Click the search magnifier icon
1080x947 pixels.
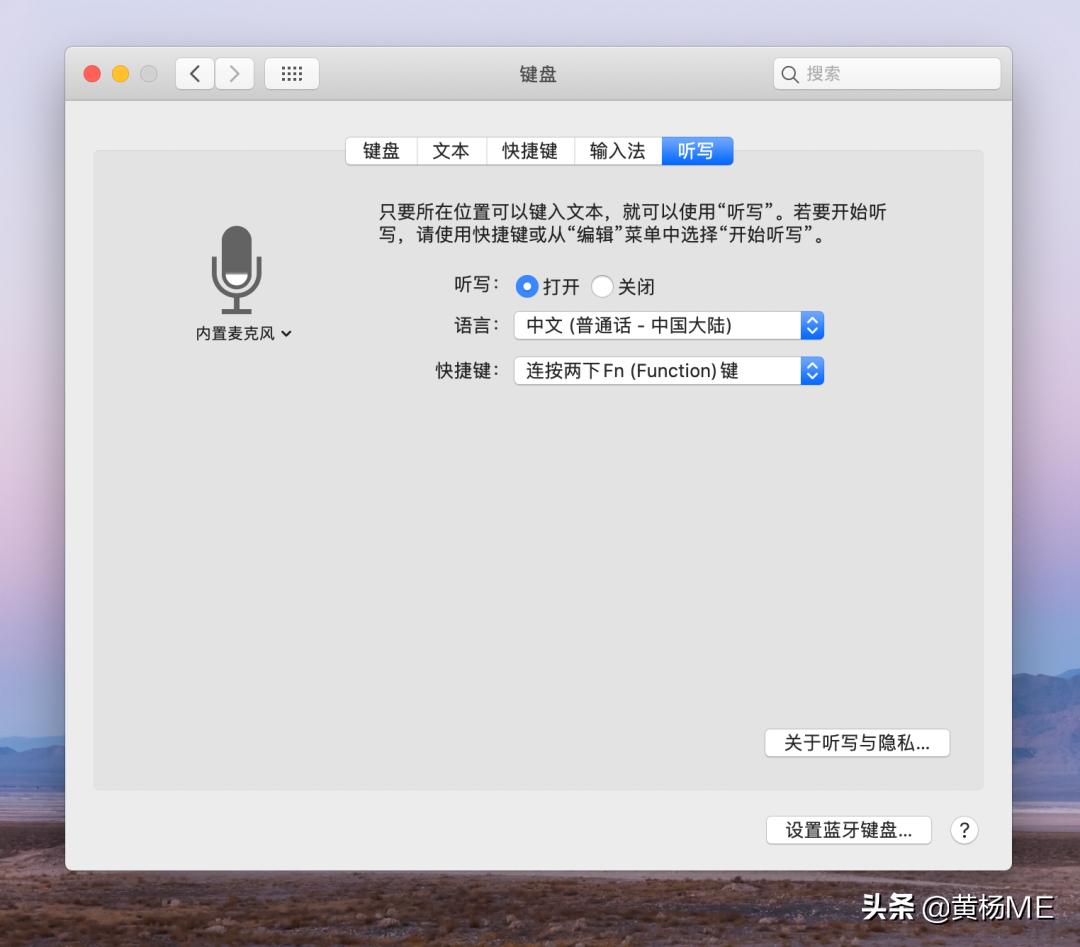click(x=790, y=73)
